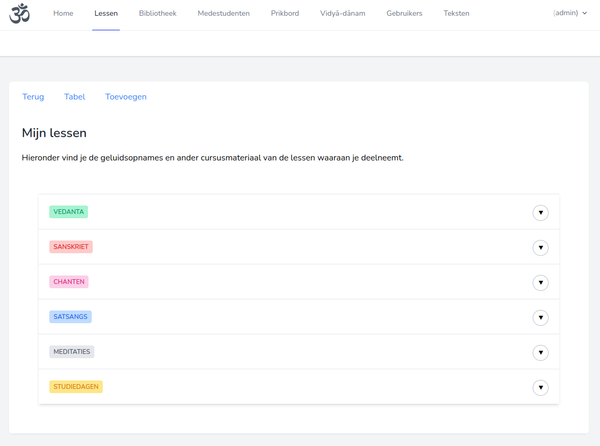This screenshot has height=446, width=600.
Task: Expand the STUDIEDAGEN row arrow
Action: [x=540, y=387]
